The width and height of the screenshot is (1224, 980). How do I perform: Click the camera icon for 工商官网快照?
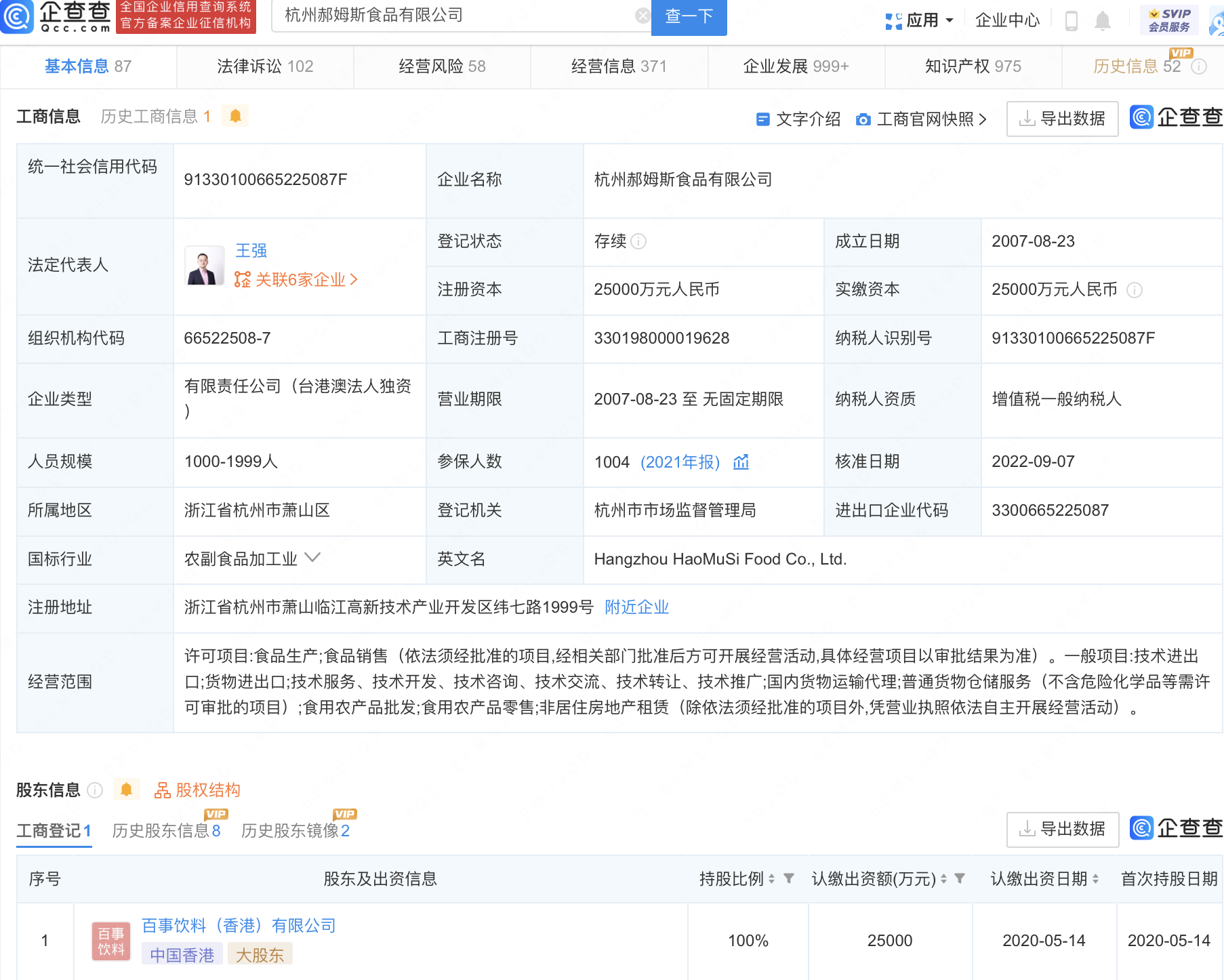pyautogui.click(x=863, y=119)
